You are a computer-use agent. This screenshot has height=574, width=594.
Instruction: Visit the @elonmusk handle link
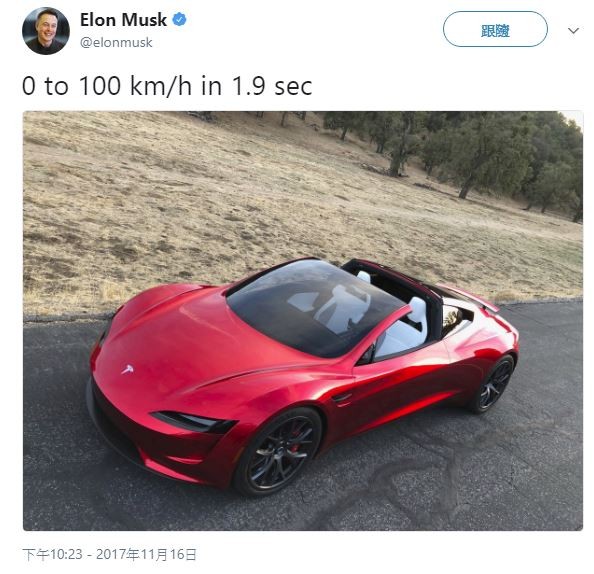point(116,42)
